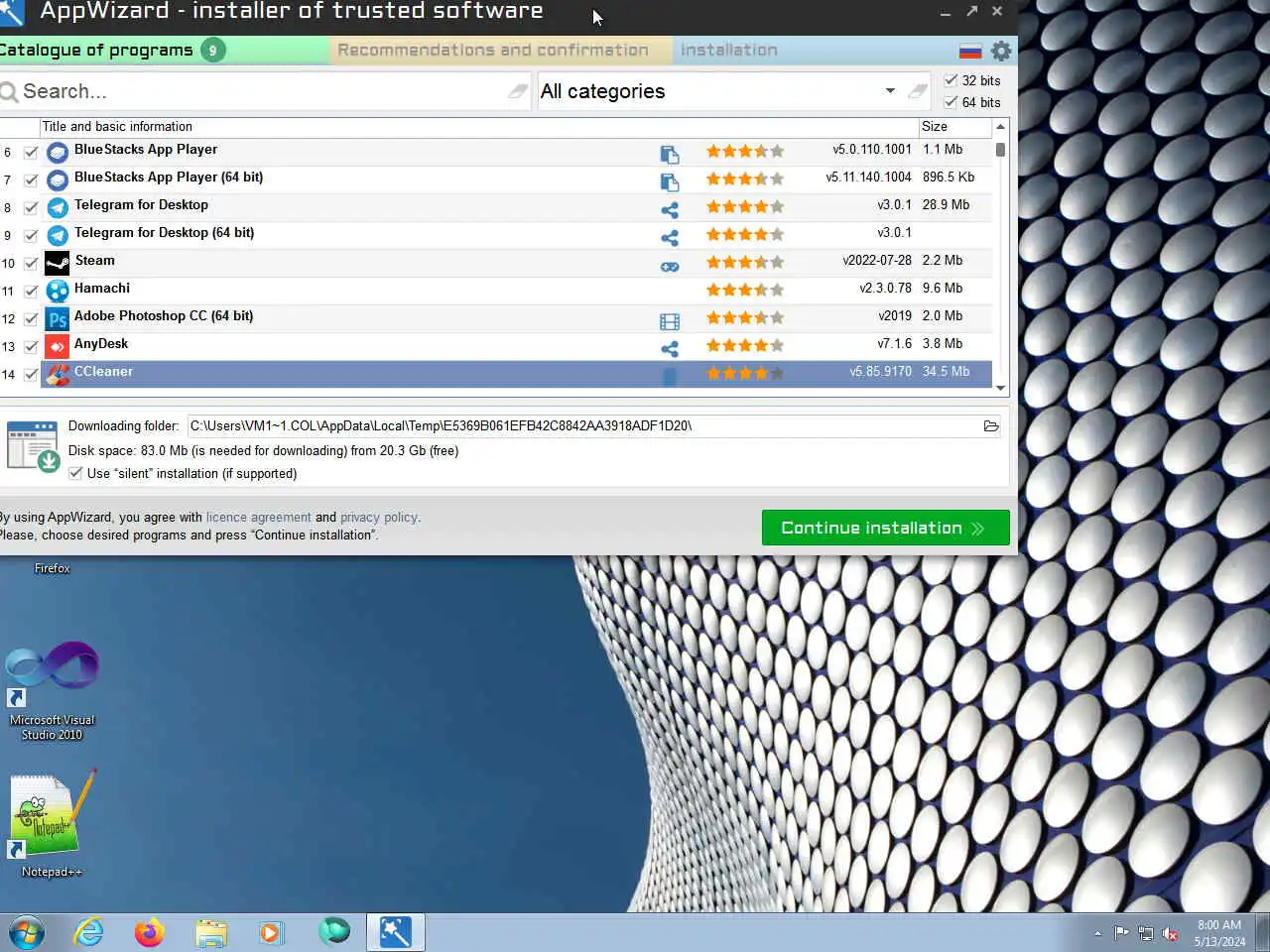Click the volume icon in system tray

click(1170, 933)
